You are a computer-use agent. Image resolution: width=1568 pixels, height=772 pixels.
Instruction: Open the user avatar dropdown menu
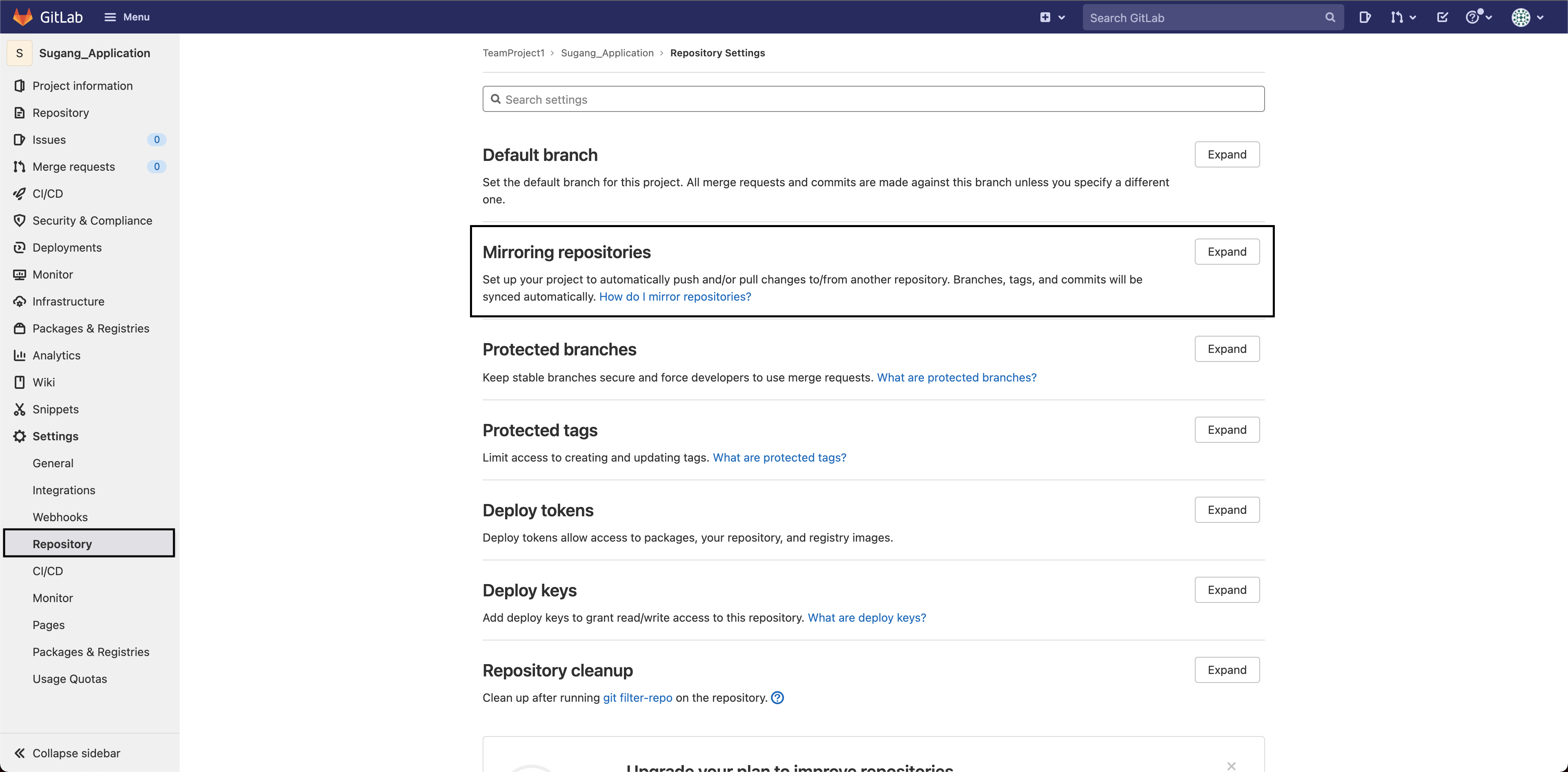(1527, 17)
